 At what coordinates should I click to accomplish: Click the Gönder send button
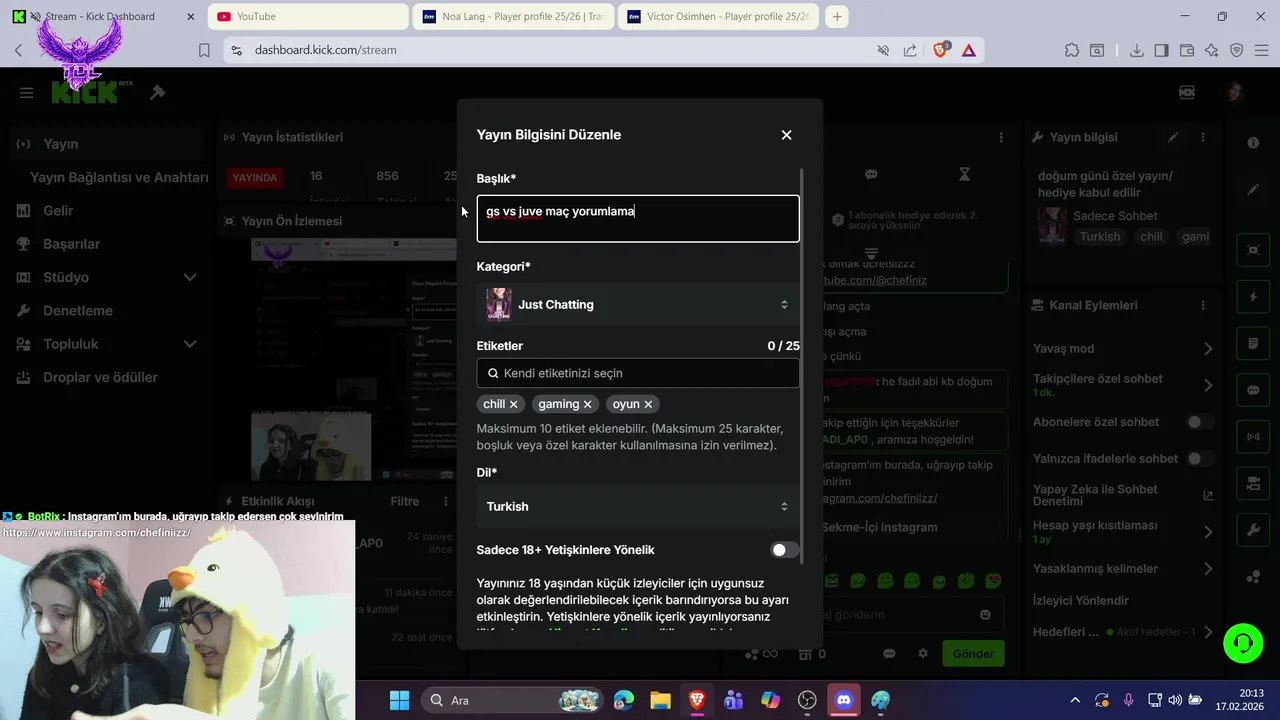973,654
